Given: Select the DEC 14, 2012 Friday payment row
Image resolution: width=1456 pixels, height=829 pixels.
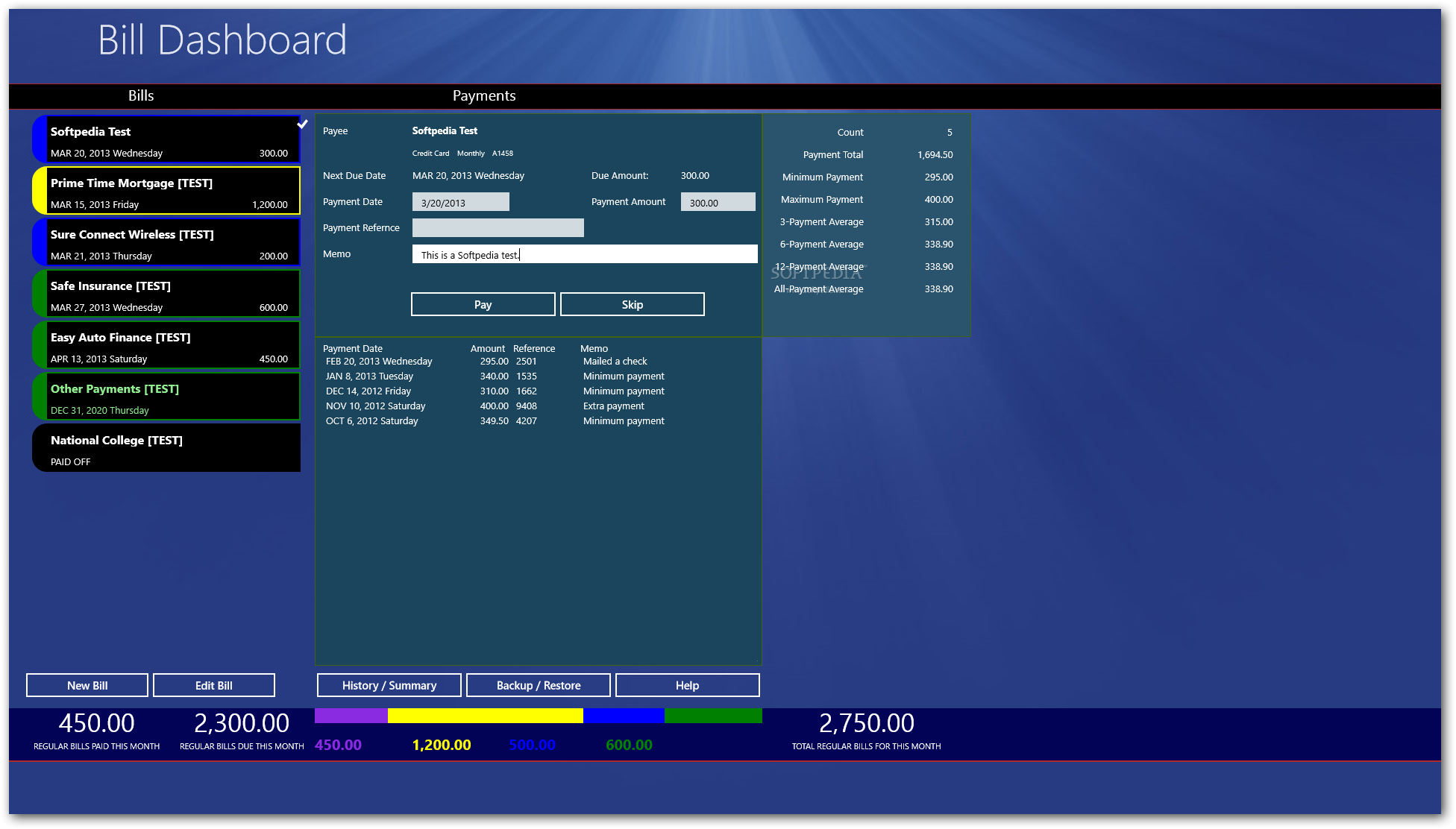Looking at the screenshot, I should [537, 391].
